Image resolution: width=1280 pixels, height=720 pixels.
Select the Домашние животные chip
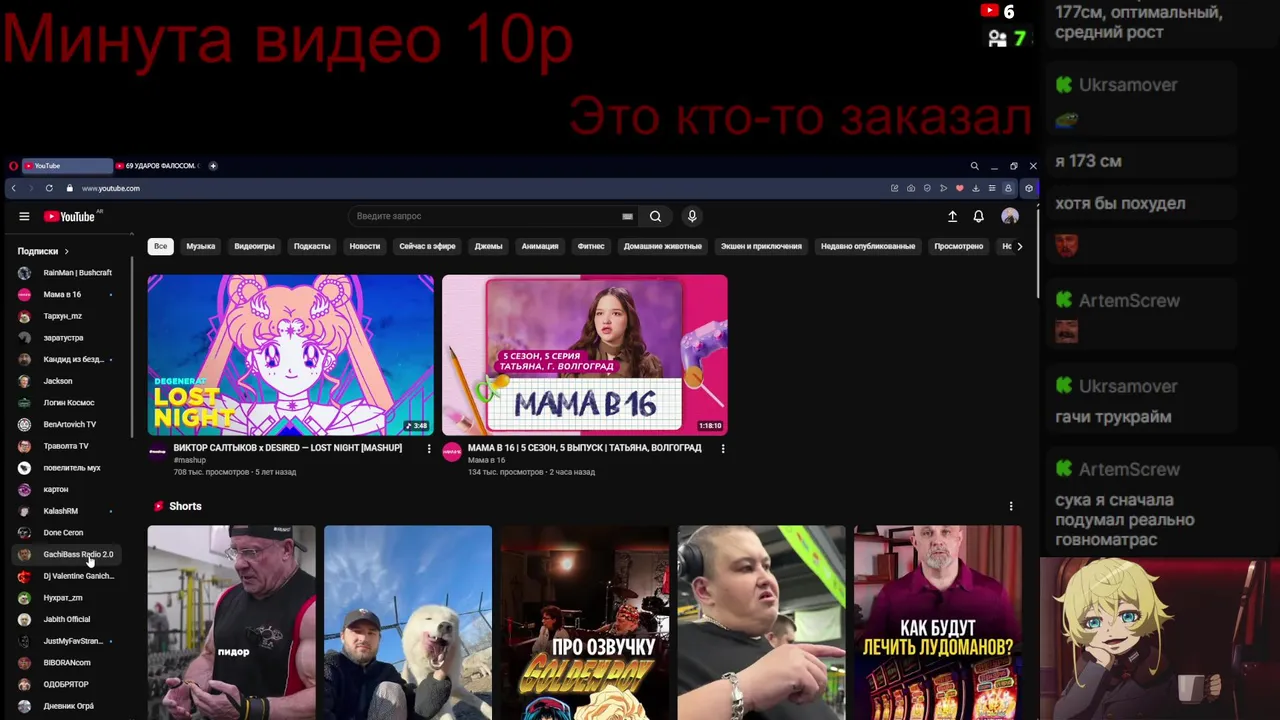click(x=662, y=246)
